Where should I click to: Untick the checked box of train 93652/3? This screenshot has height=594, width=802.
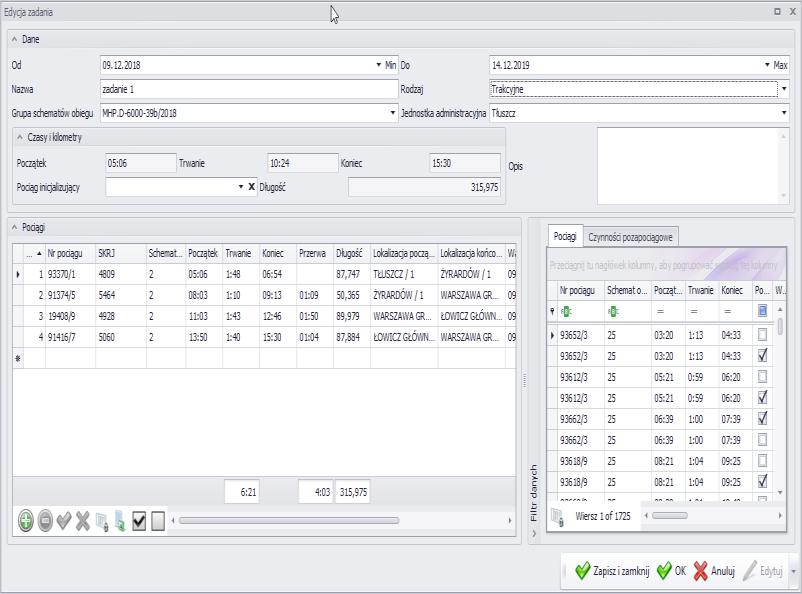tap(762, 355)
